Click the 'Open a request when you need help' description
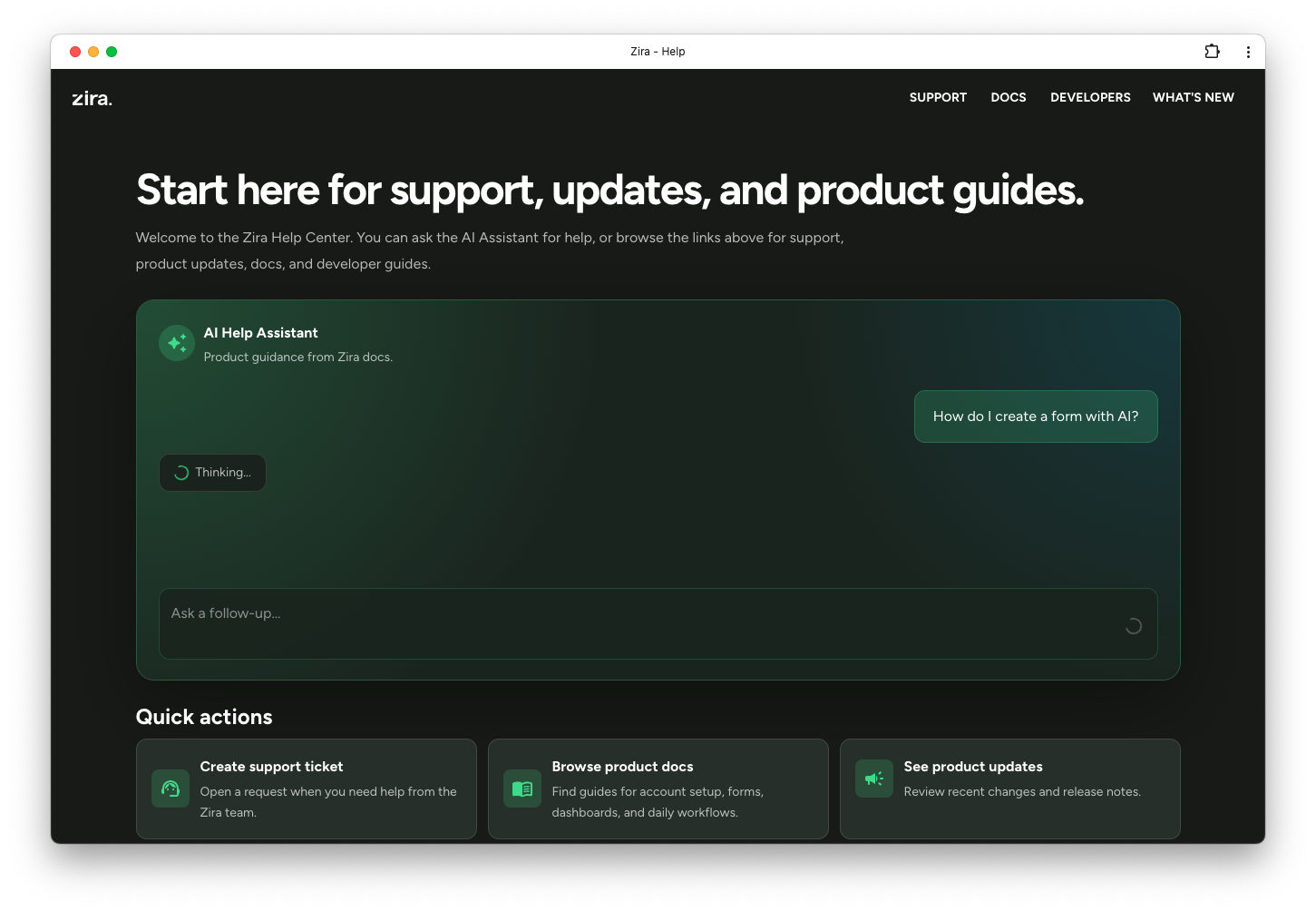Viewport: 1316px width, 911px height. click(328, 802)
